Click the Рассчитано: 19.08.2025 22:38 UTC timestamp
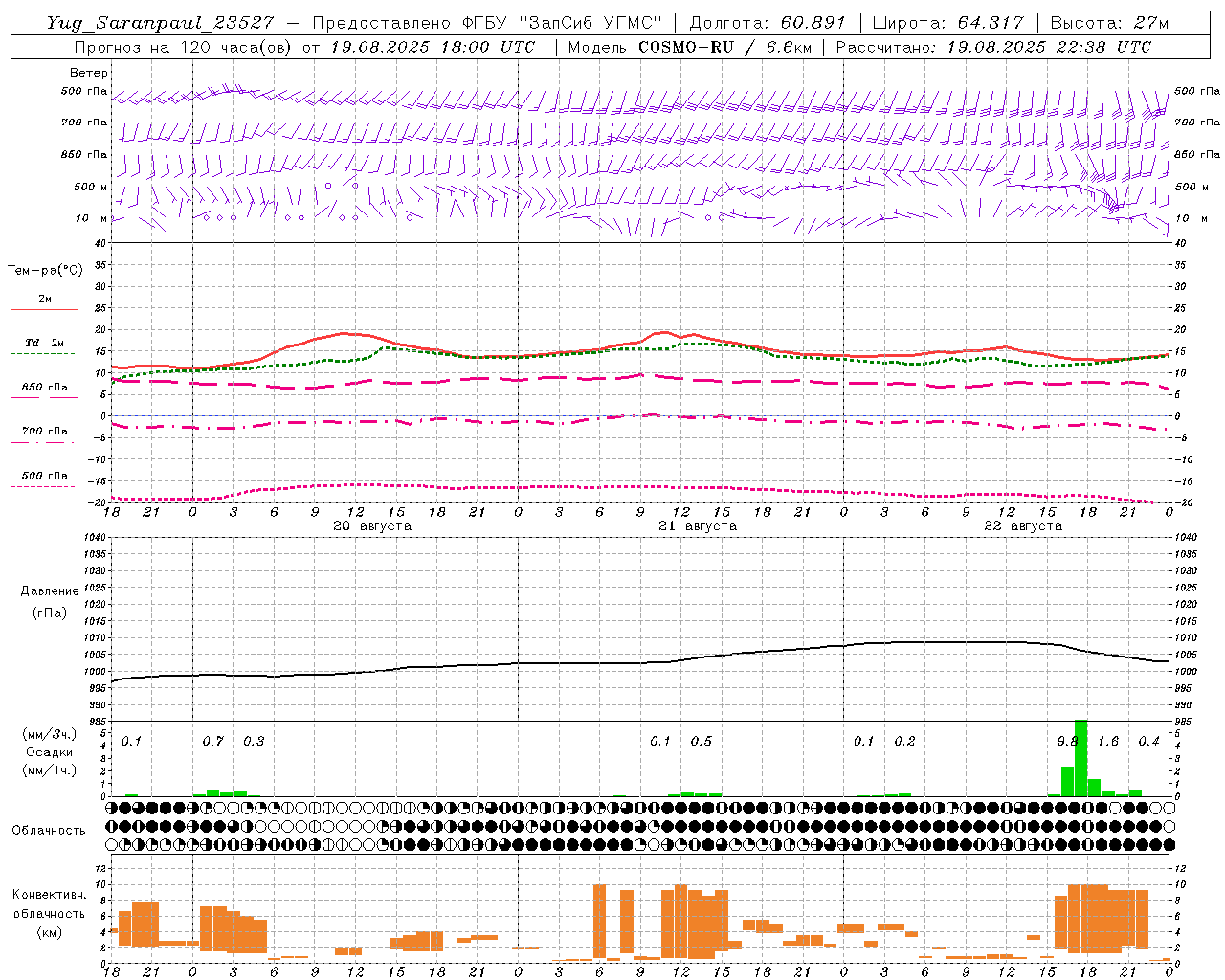Screen dimensions: 1225x980 tap(993, 47)
